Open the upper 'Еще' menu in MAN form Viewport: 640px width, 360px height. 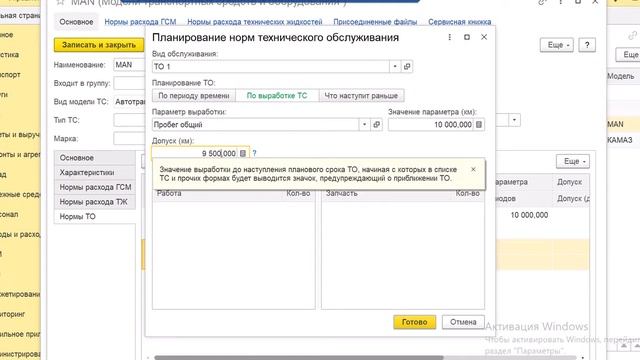[557, 45]
